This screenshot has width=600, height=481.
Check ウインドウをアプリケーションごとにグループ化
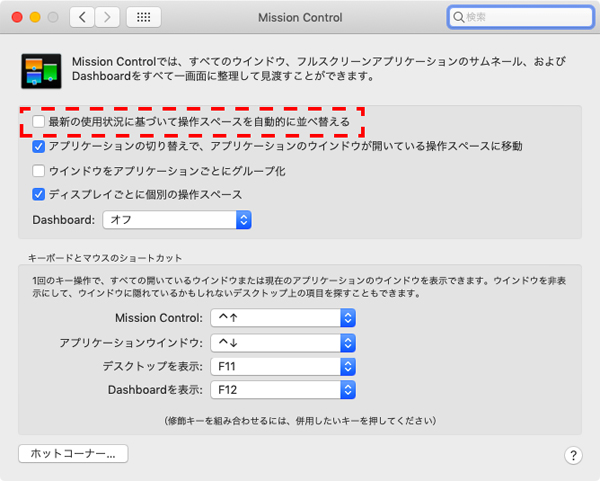(x=39, y=171)
